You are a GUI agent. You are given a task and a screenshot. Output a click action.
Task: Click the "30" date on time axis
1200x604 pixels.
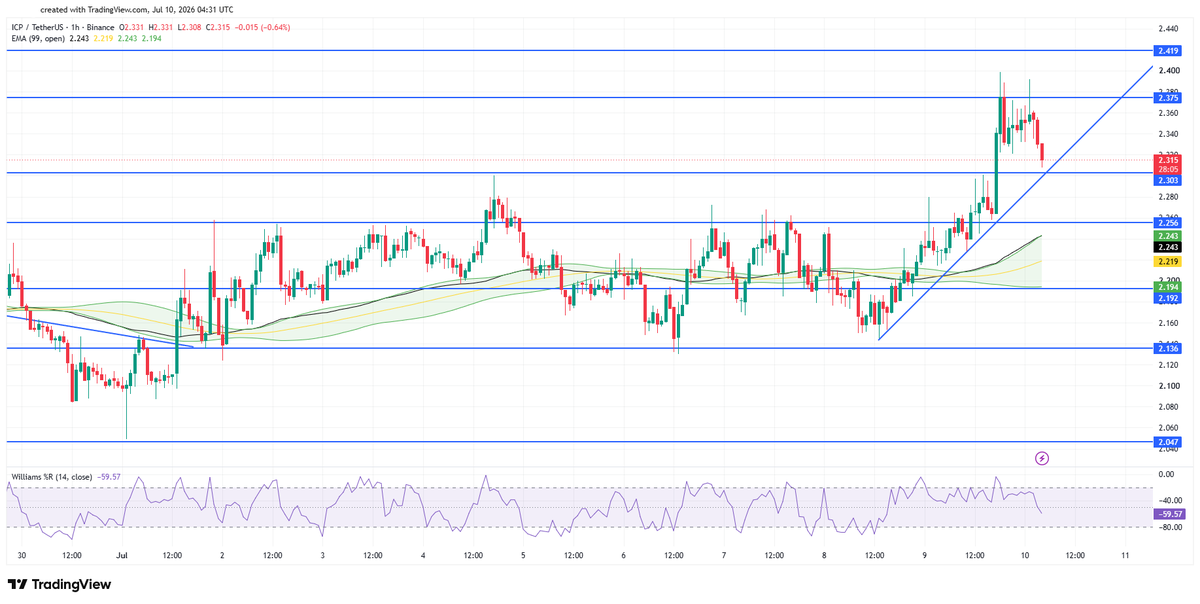click(22, 555)
